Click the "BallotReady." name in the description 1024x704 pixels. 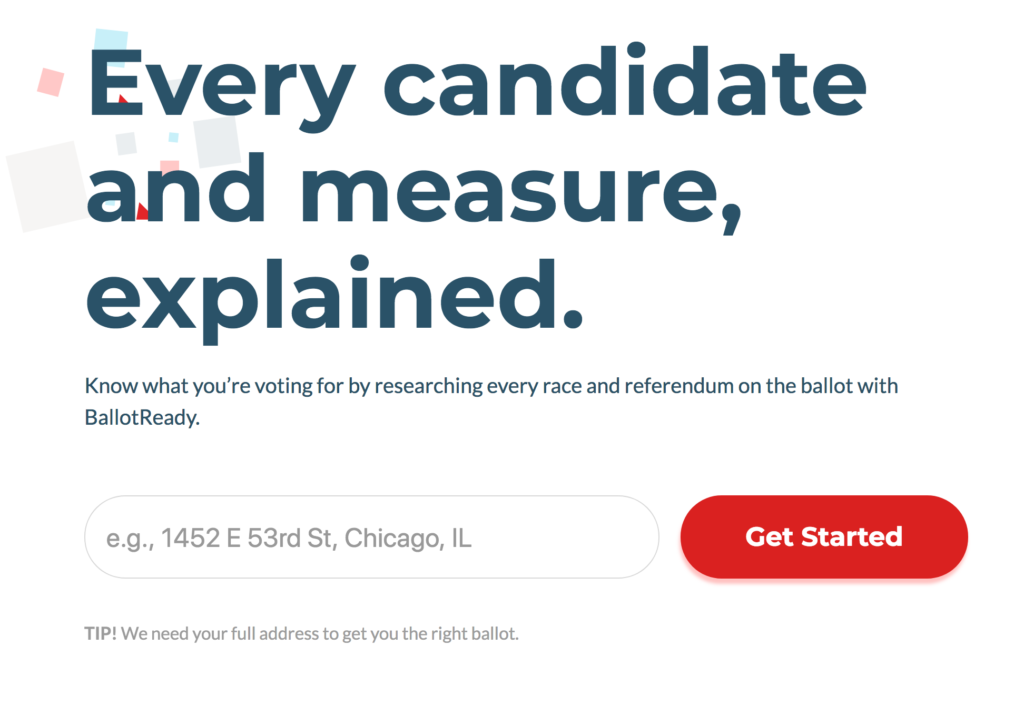coord(143,419)
